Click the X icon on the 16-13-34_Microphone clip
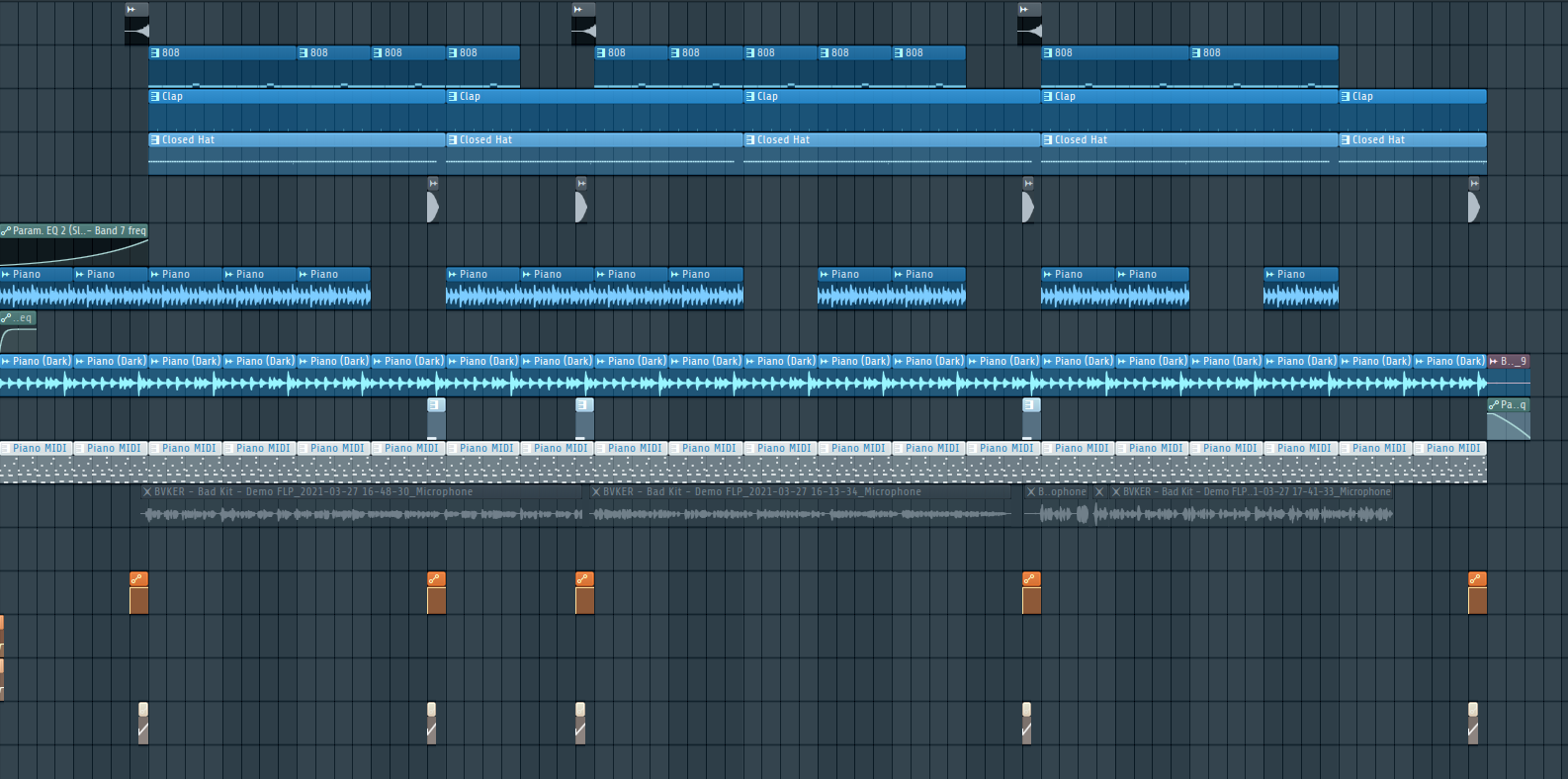The image size is (1568, 779). click(x=596, y=492)
